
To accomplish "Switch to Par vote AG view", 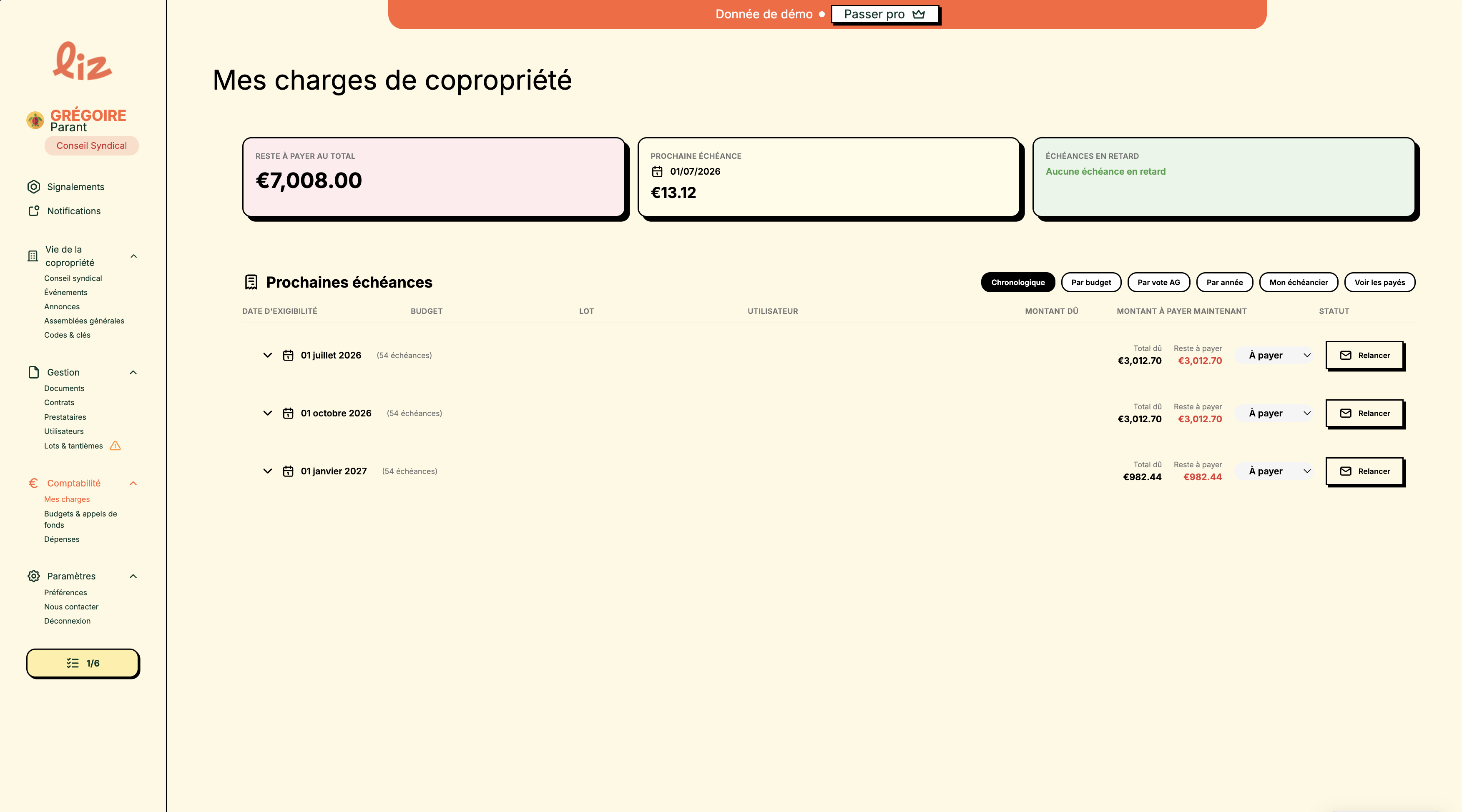I will (x=1158, y=282).
